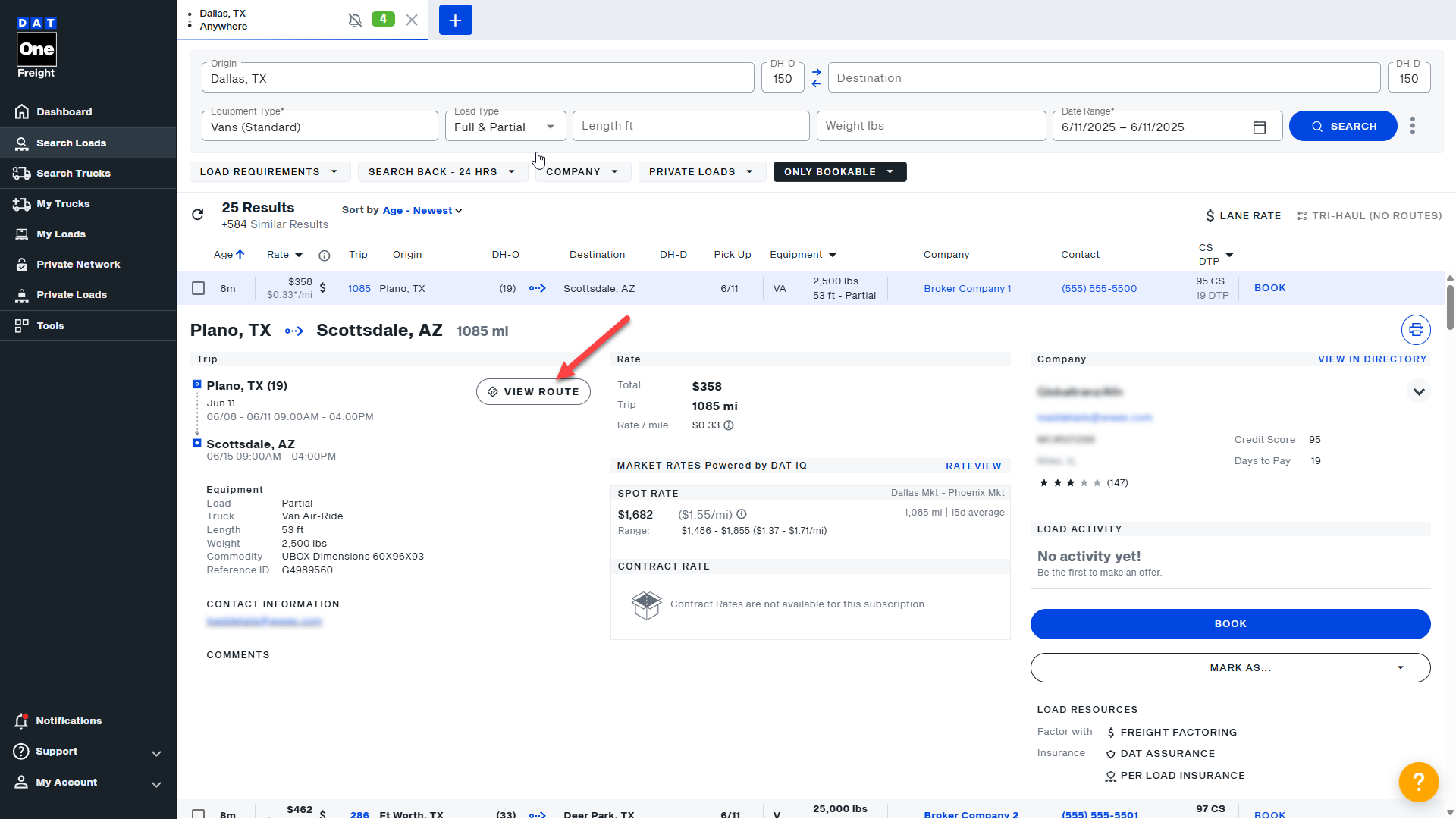Open My Loads in sidebar
1456x819 pixels.
coord(88,234)
